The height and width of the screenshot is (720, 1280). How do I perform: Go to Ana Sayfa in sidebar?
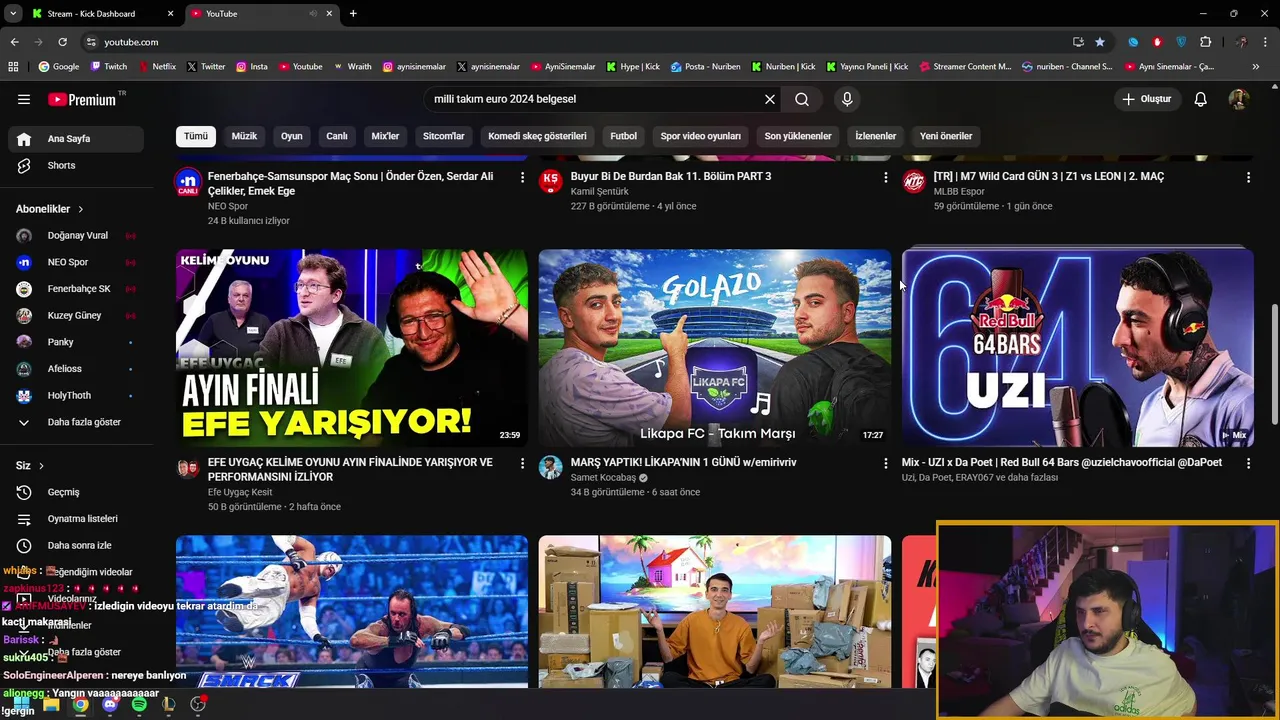tap(76, 139)
